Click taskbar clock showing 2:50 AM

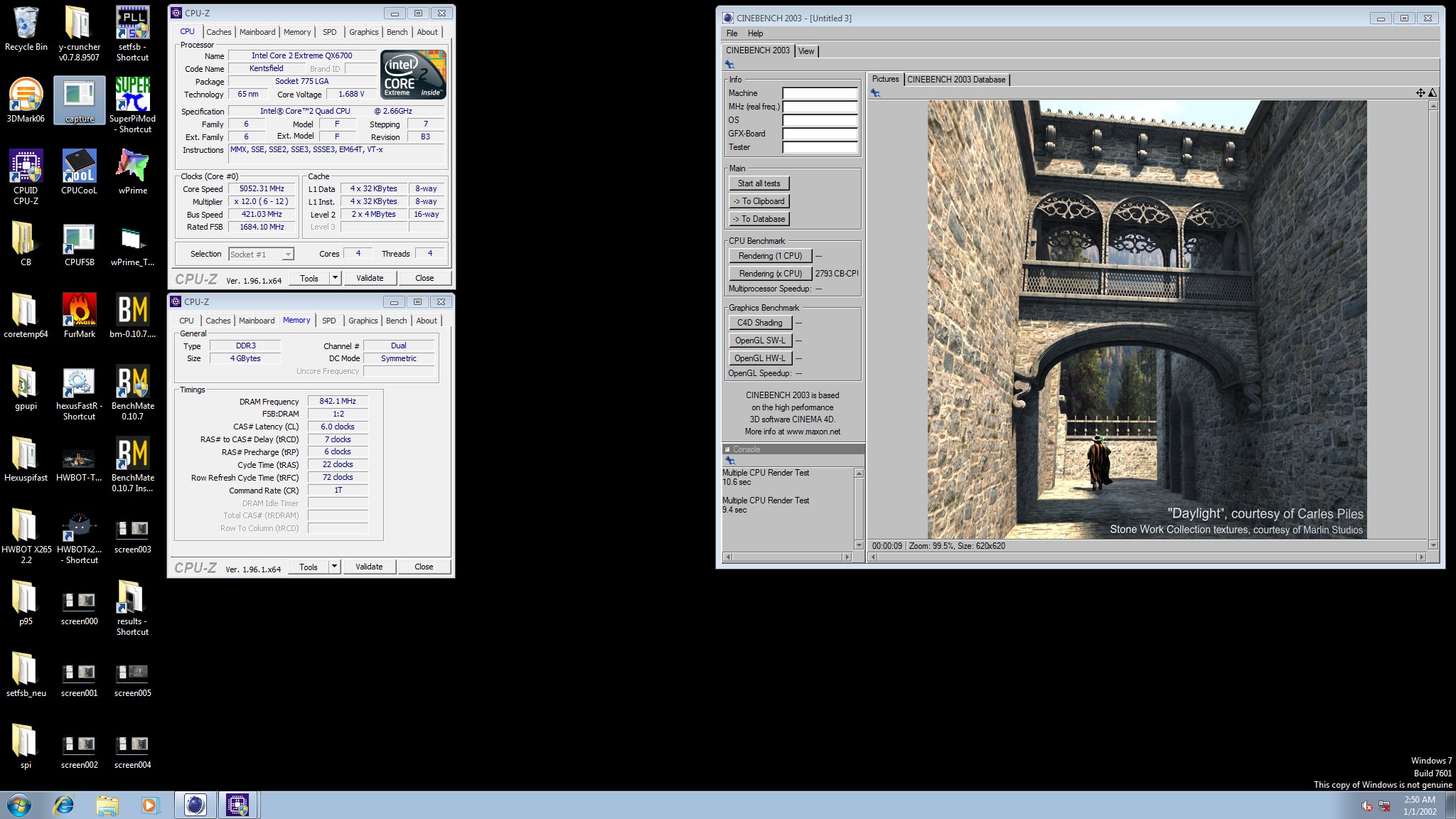[1419, 805]
